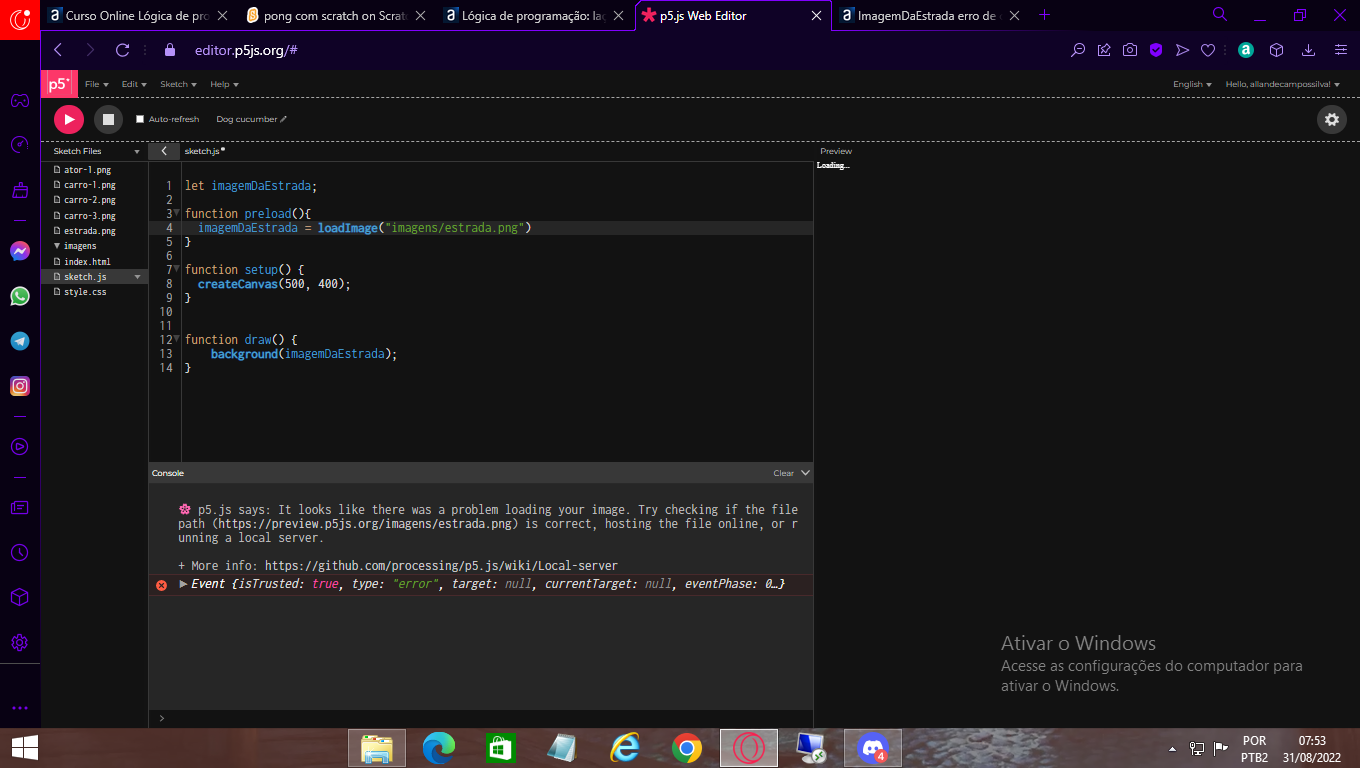Open Telegram in sidebar
This screenshot has width=1360, height=768.
click(20, 341)
